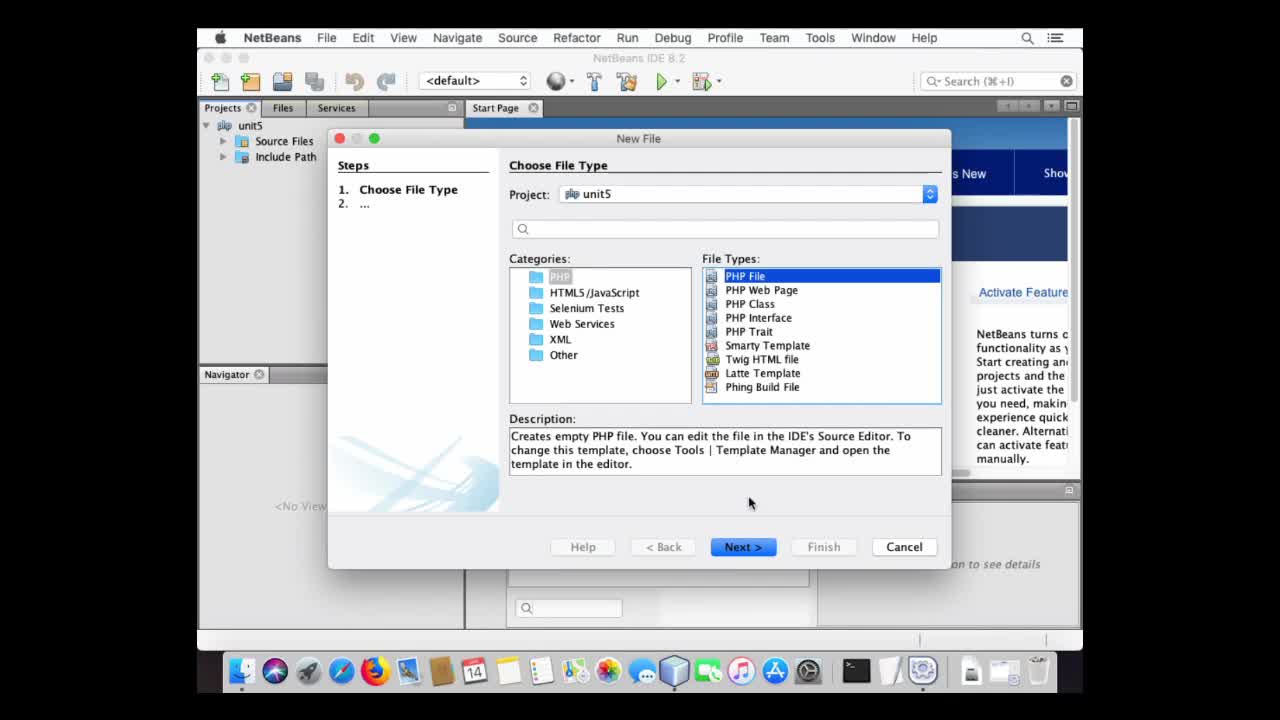Open Calendar from the dock
The width and height of the screenshot is (1280, 720).
coord(474,670)
